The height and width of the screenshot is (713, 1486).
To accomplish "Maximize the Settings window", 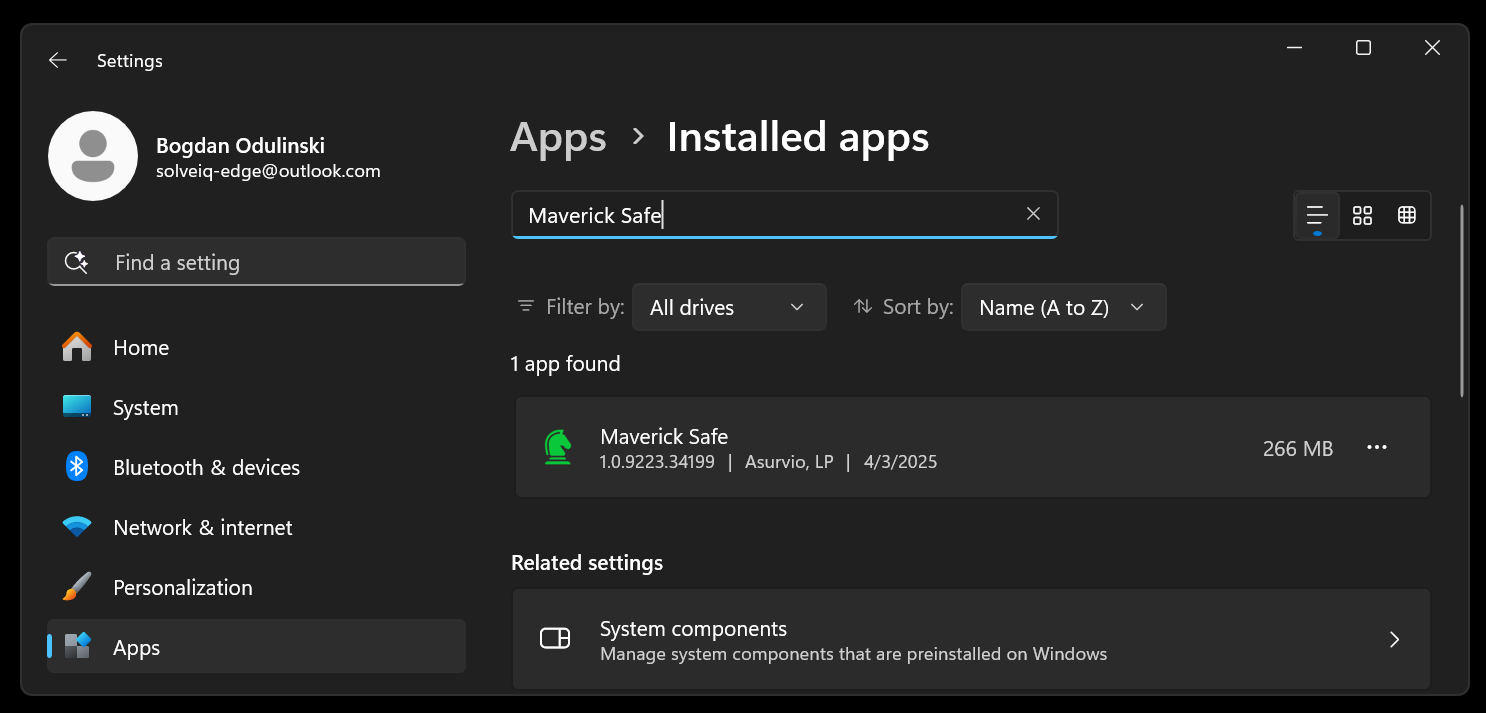I will pyautogui.click(x=1363, y=48).
